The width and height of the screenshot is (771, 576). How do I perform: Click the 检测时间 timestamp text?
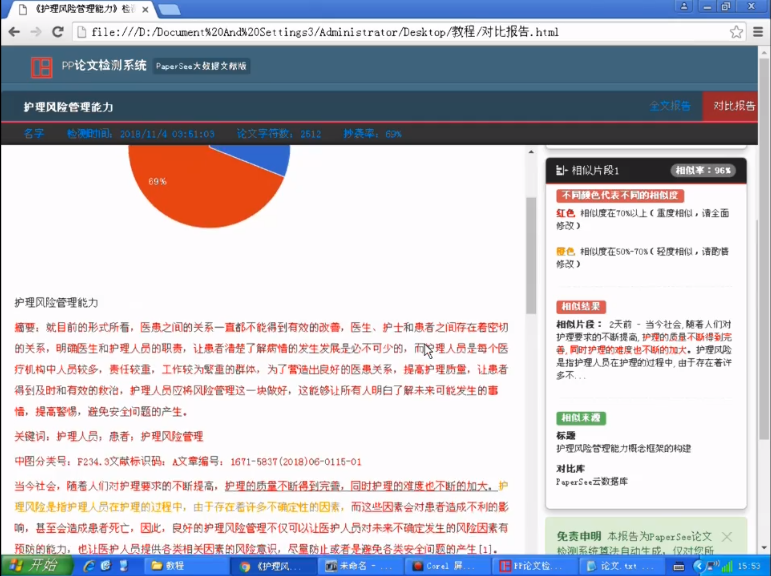[141, 134]
